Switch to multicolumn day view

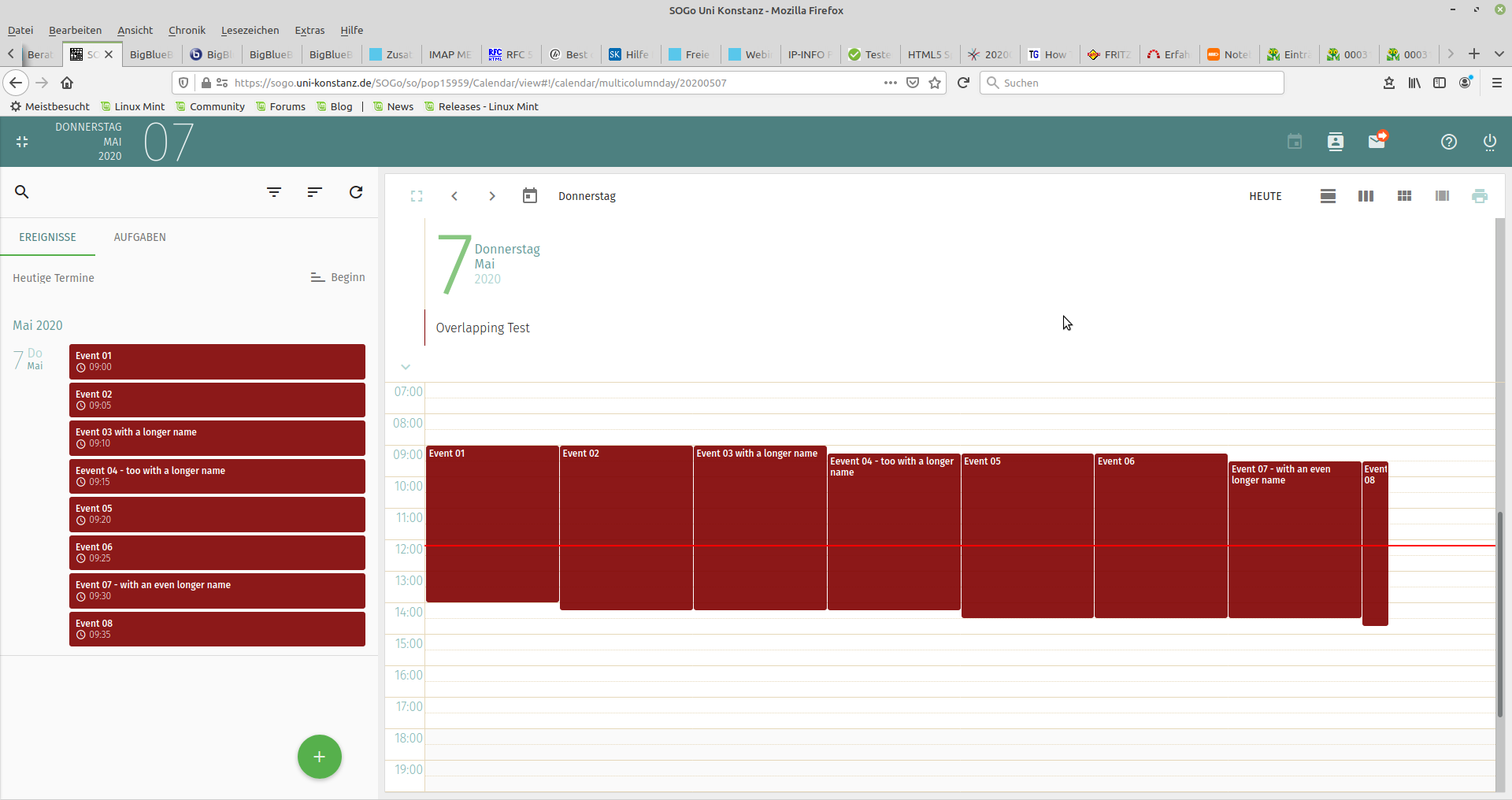coord(1442,196)
